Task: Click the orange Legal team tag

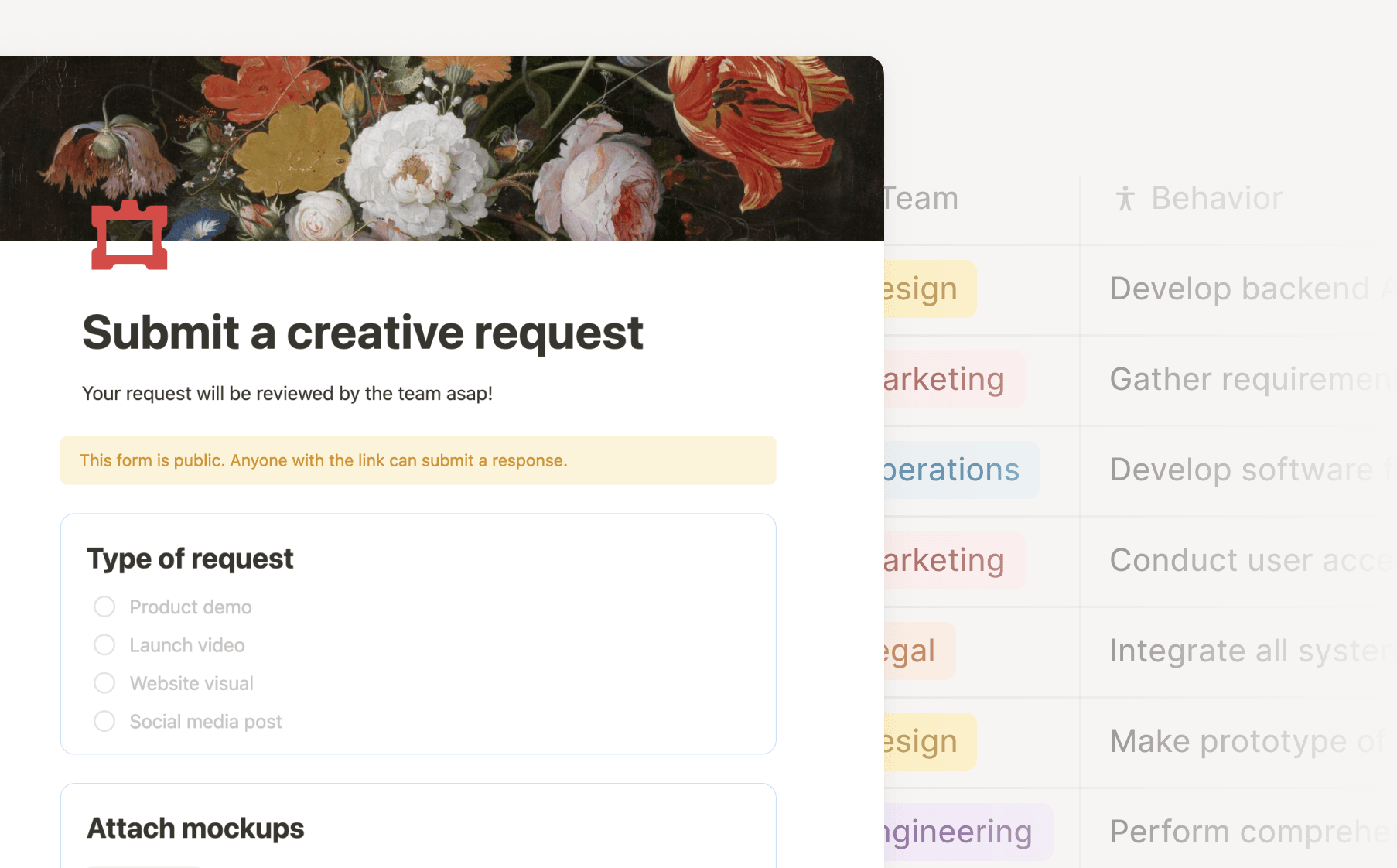Action: click(x=911, y=650)
